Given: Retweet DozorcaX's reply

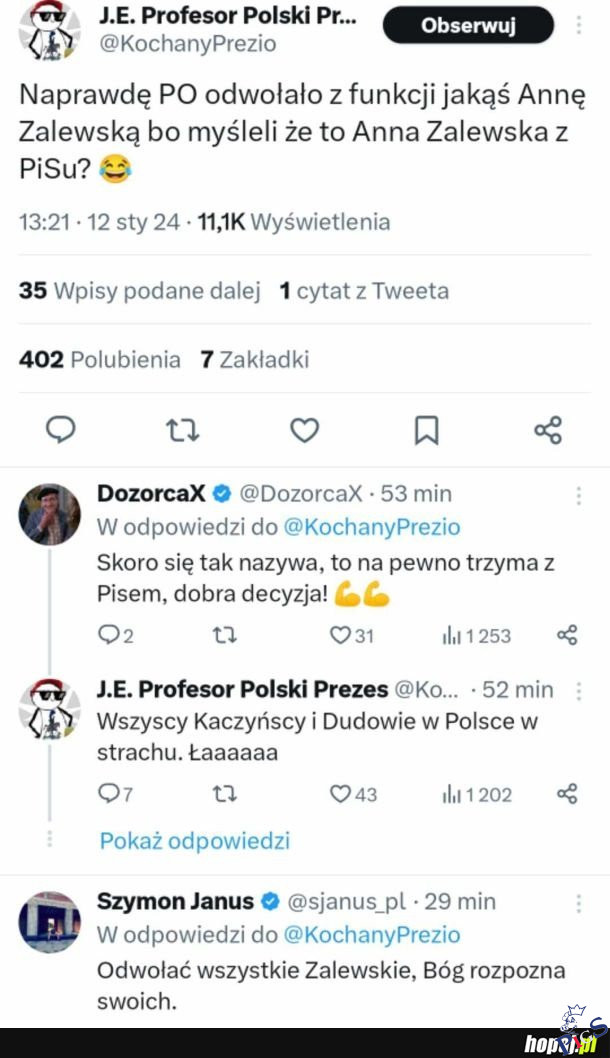Looking at the screenshot, I should pyautogui.click(x=226, y=635).
